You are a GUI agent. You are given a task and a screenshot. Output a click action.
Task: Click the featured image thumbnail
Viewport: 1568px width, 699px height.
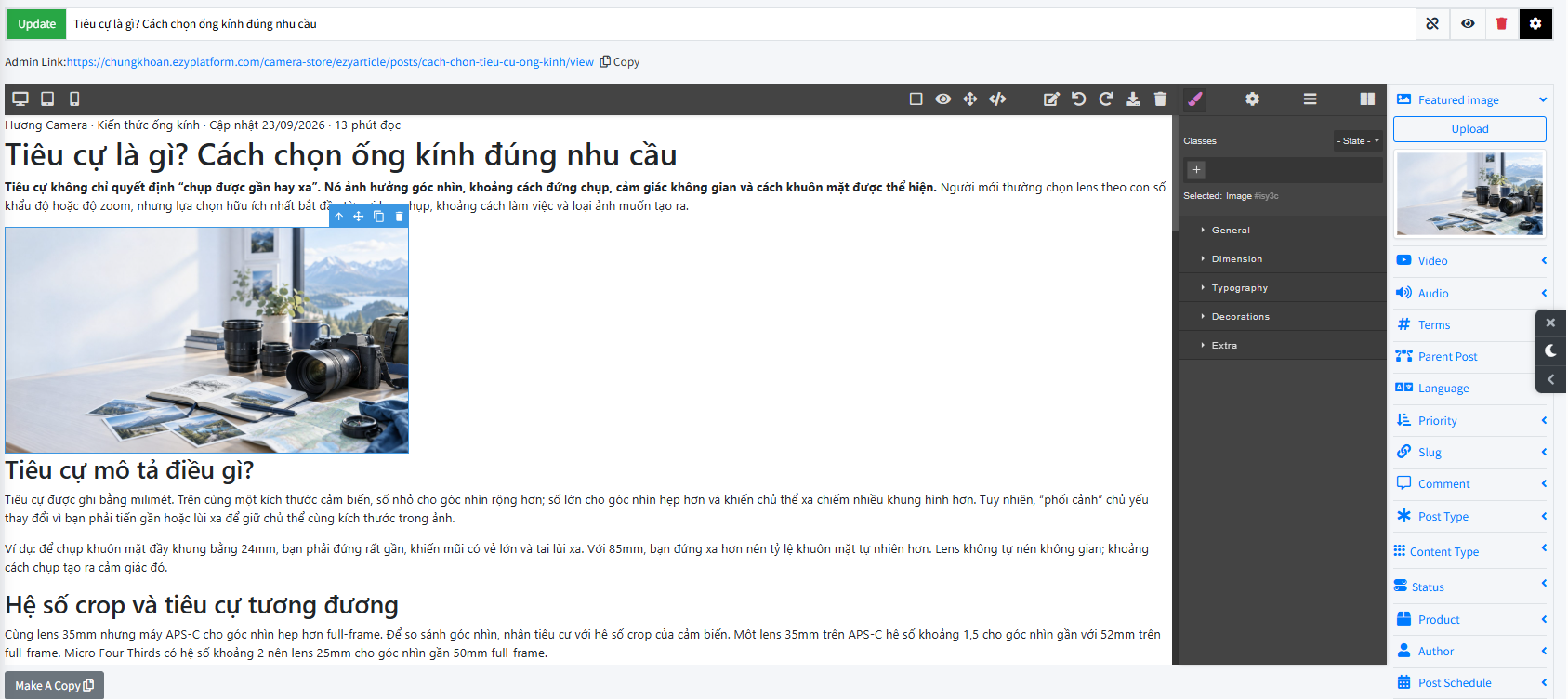pyautogui.click(x=1469, y=193)
